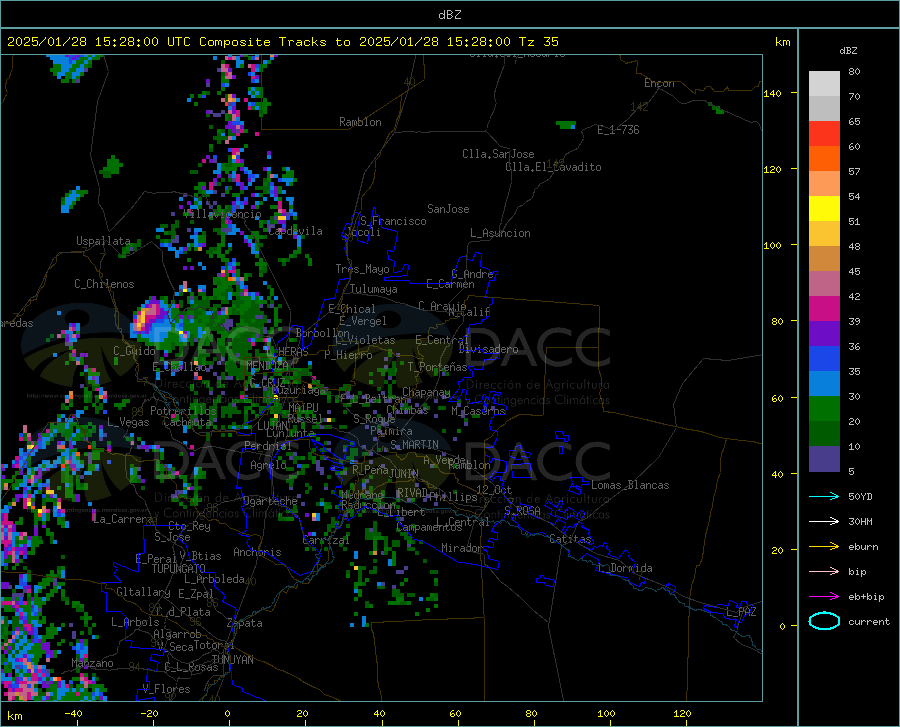Pick the bright green swatch in dBZ legend
This screenshot has width=900, height=727.
[x=824, y=409]
